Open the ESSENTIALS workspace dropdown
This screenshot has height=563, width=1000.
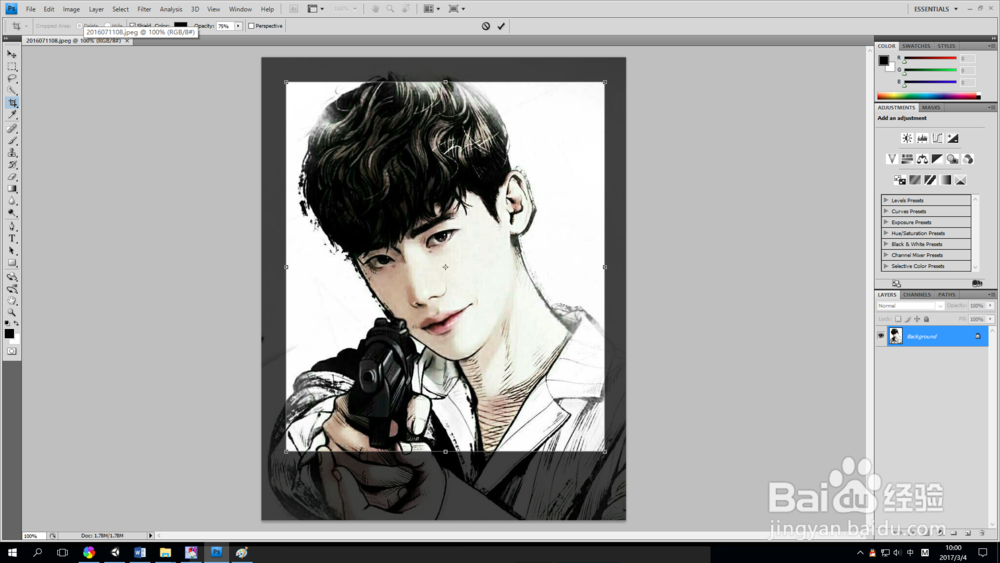click(x=936, y=9)
